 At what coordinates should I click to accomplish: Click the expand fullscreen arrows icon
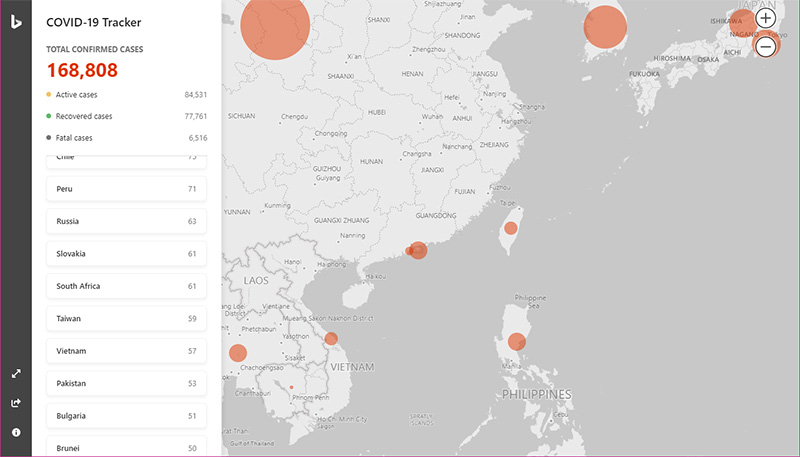pos(16,373)
